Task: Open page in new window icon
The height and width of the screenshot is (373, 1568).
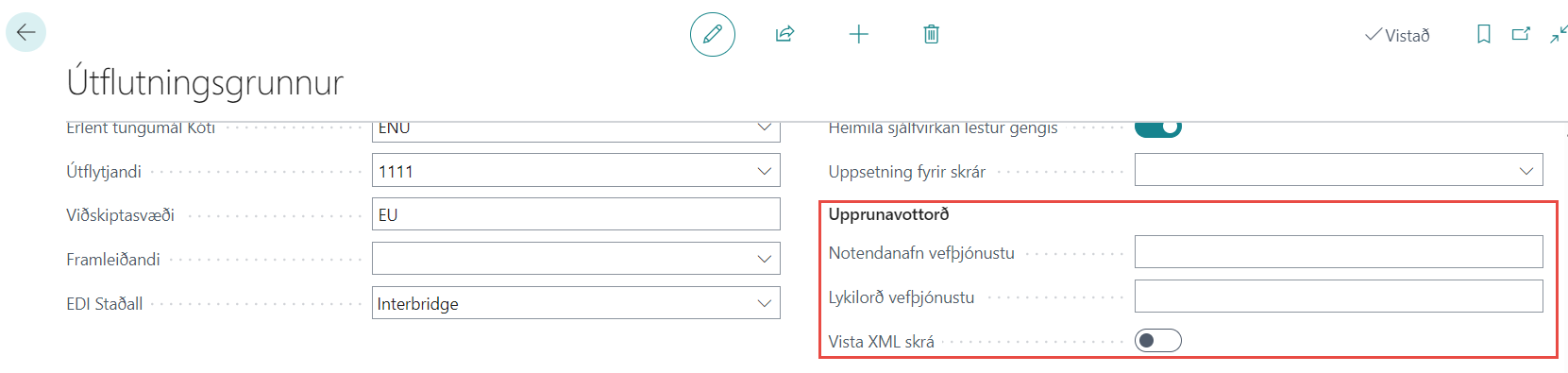Action: click(1521, 34)
